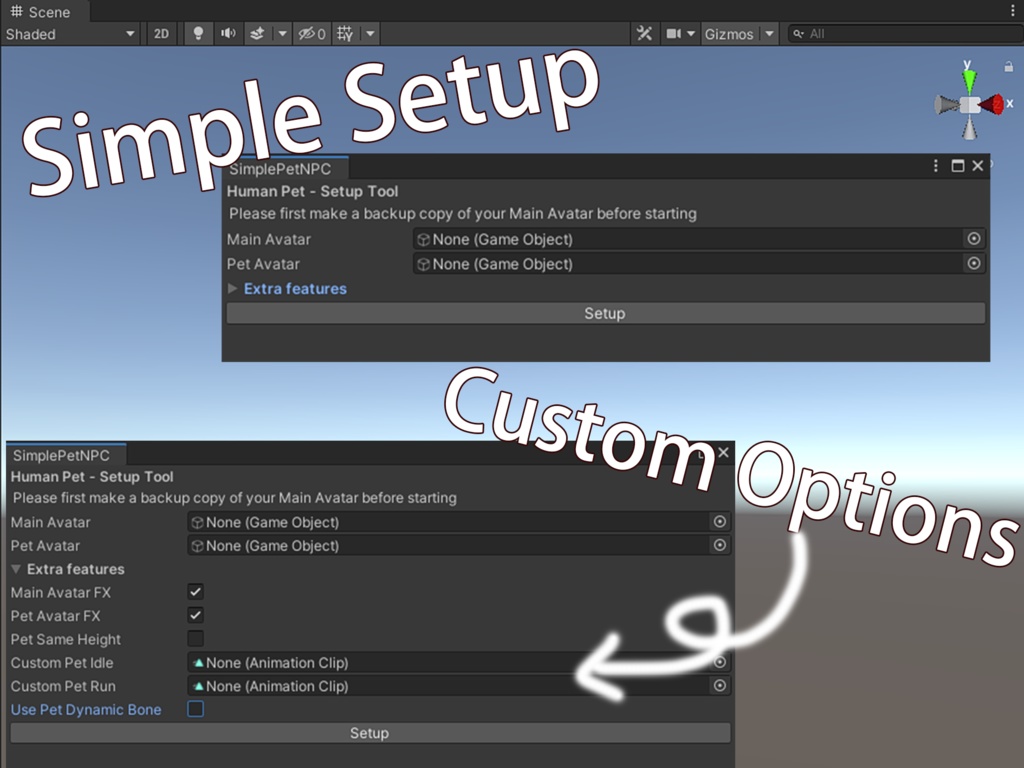Open grid options dropdown arrow

[370, 34]
